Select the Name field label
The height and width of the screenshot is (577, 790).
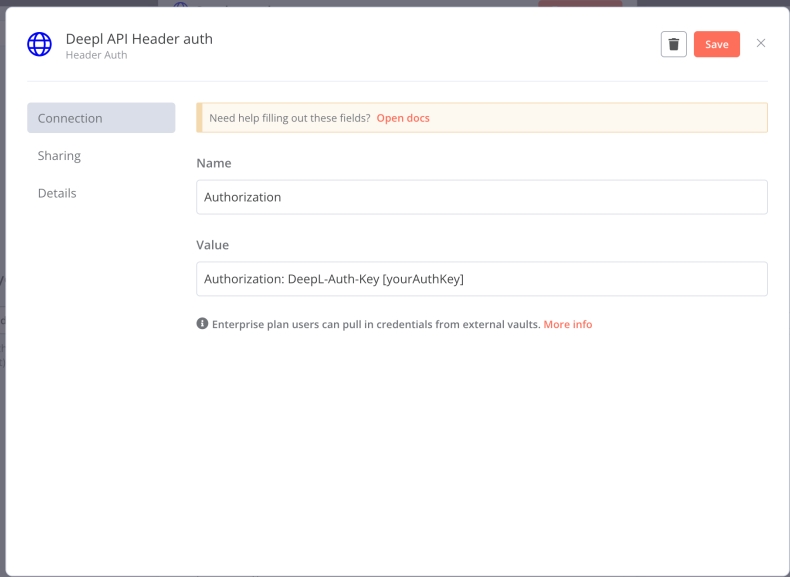point(213,163)
